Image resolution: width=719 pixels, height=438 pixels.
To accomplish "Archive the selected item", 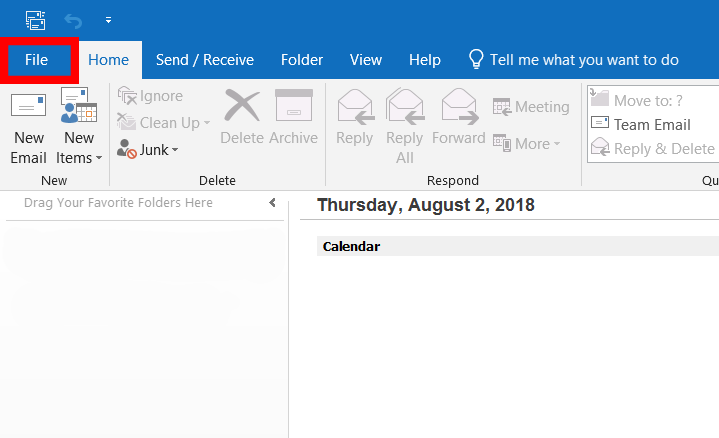I will [293, 117].
